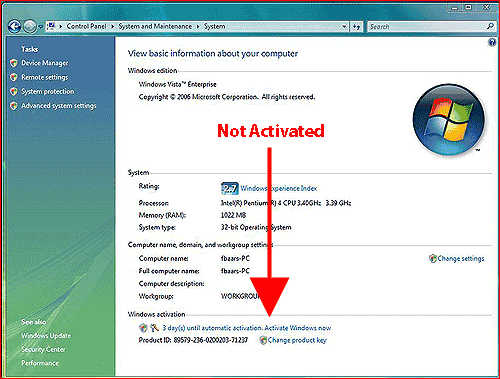Select System and Maintenance breadcrumb
The height and width of the screenshot is (379, 500).
(155, 26)
